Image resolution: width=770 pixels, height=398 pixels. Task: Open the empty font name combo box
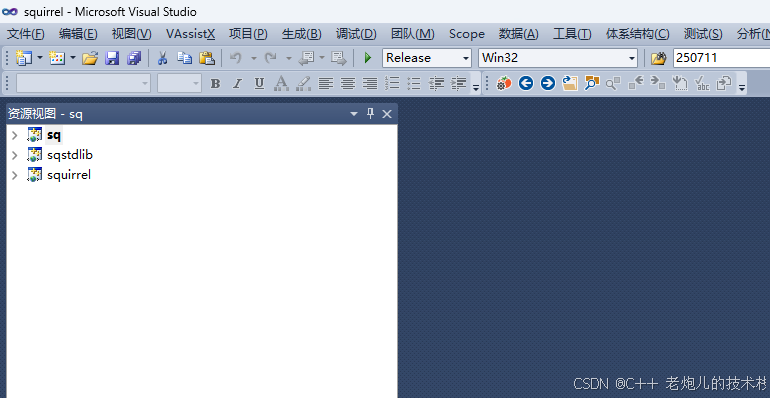click(83, 83)
